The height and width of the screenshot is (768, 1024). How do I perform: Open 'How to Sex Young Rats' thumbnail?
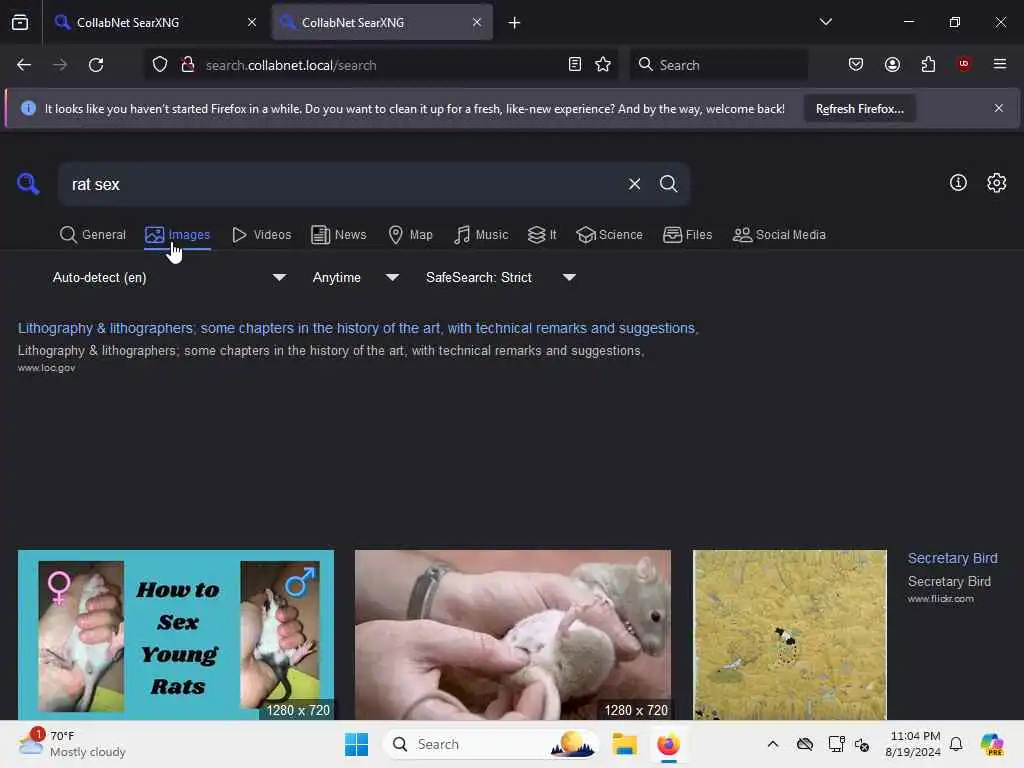point(176,635)
